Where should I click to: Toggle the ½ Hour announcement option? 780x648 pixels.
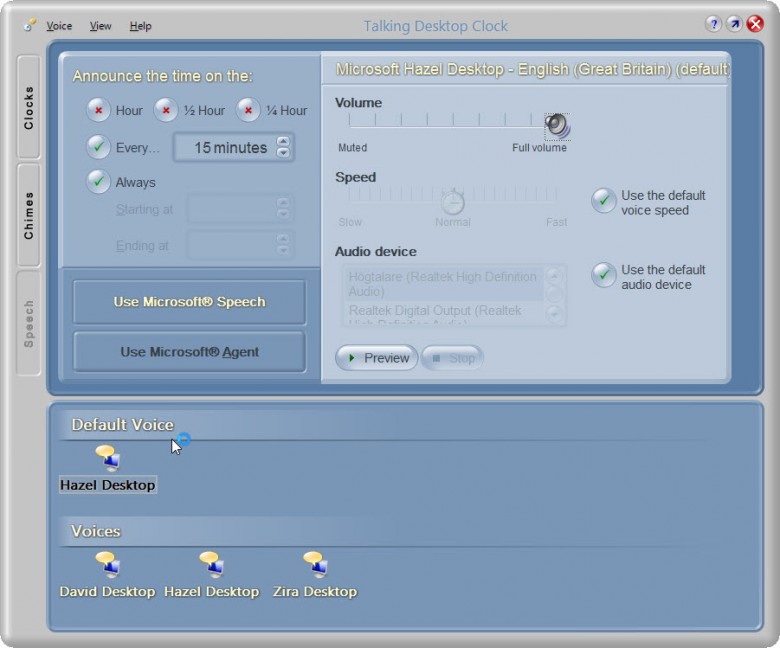click(x=166, y=110)
